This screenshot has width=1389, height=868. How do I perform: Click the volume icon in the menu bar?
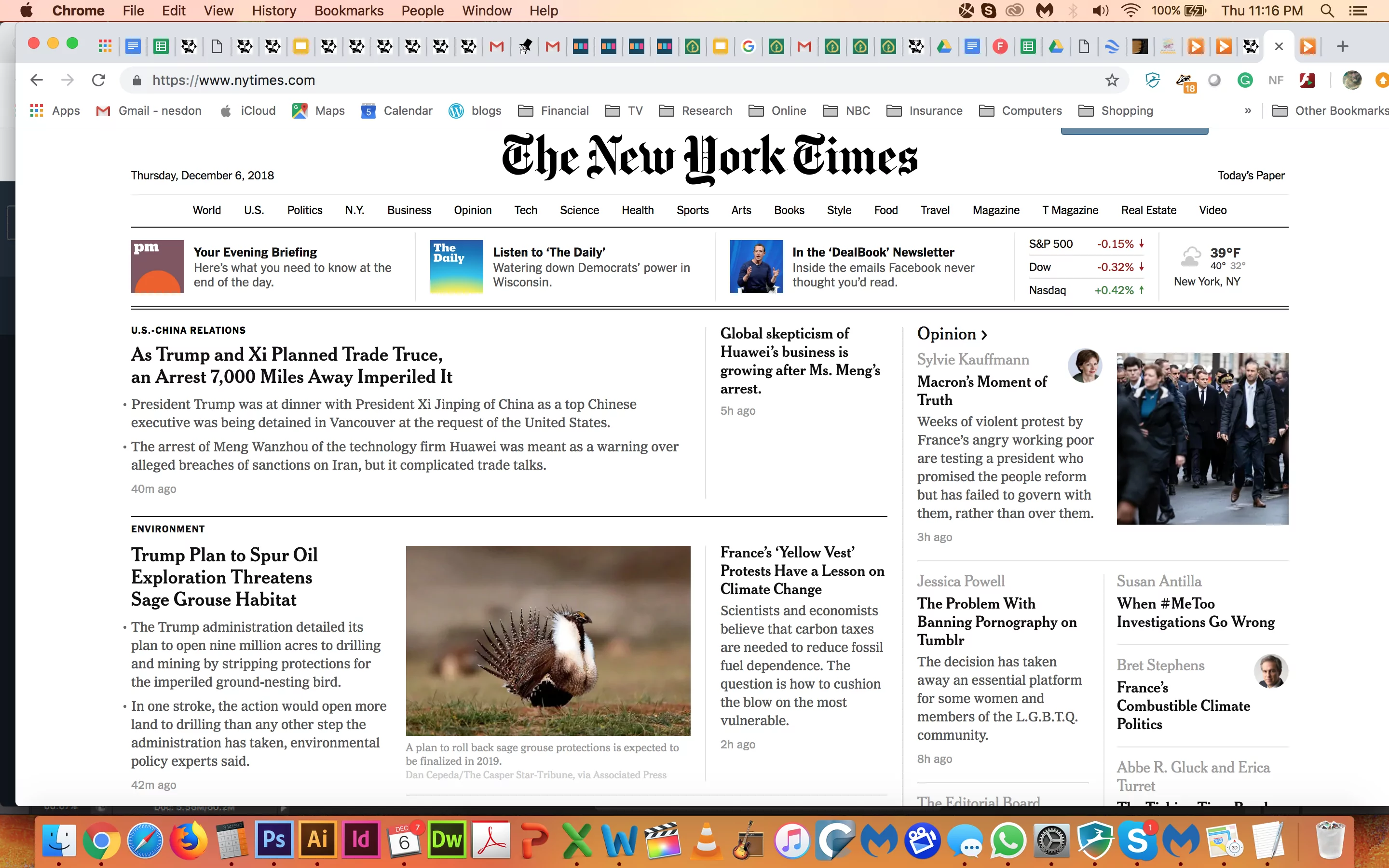click(1100, 11)
